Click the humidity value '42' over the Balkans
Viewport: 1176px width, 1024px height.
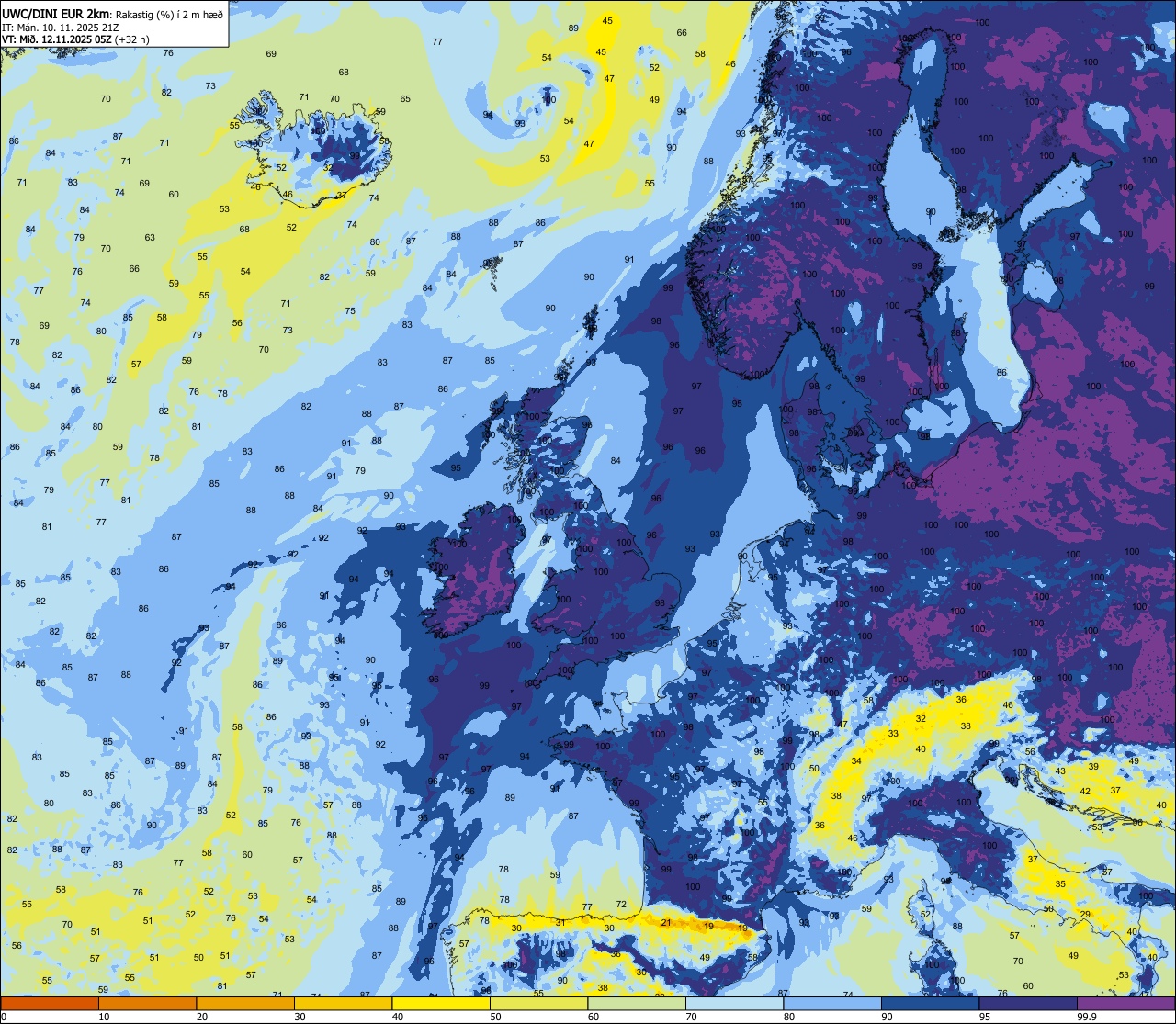click(1085, 791)
